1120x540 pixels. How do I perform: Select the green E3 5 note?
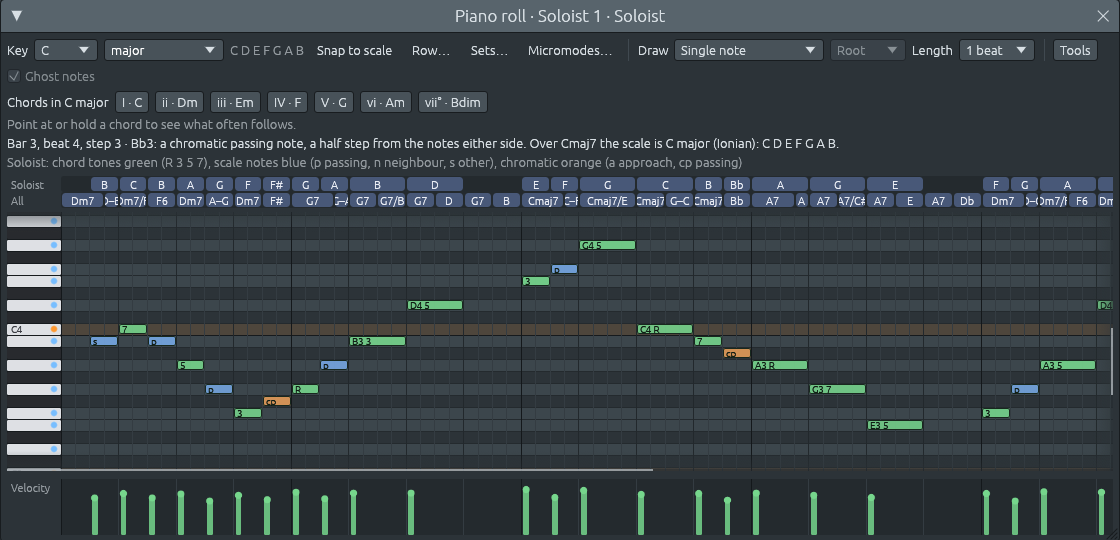click(895, 425)
